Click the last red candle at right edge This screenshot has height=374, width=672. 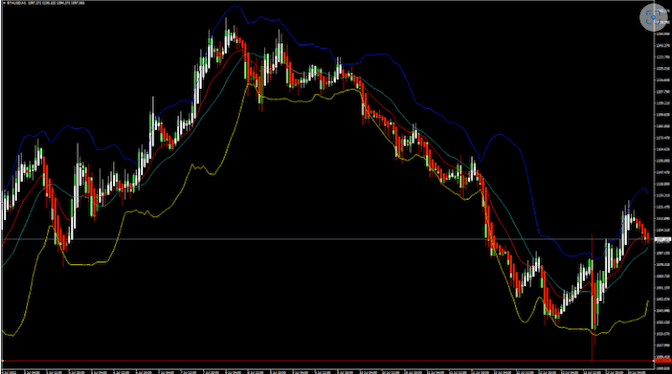pyautogui.click(x=647, y=237)
